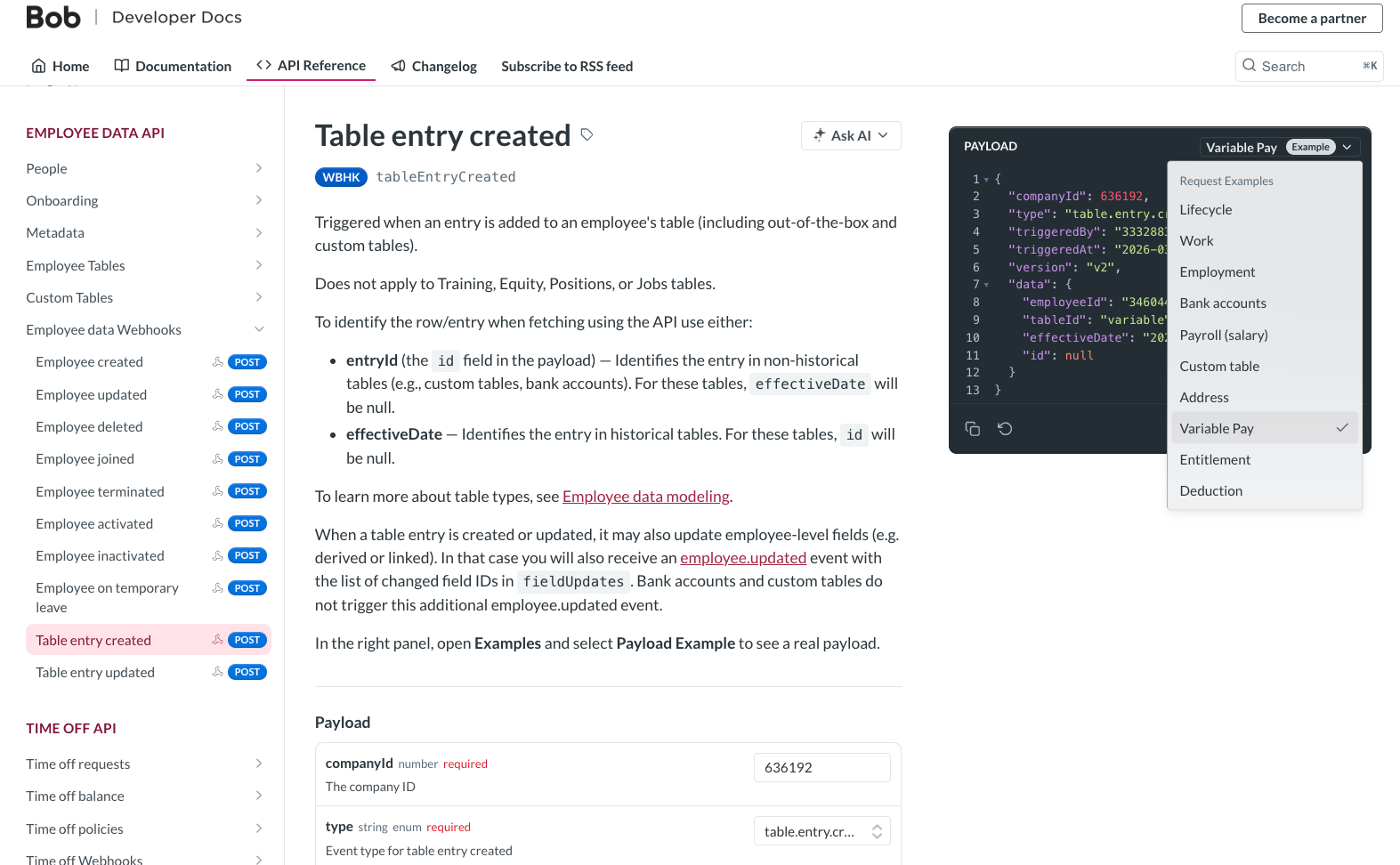This screenshot has width=1400, height=865.
Task: Select the Payroll (salary) example
Action: (x=1264, y=335)
